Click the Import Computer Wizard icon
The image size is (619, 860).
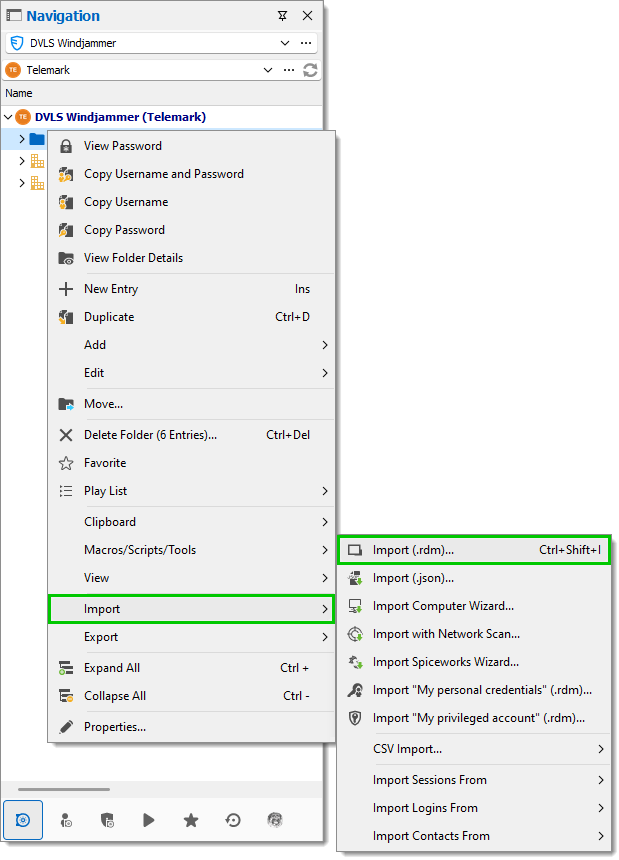(x=355, y=606)
